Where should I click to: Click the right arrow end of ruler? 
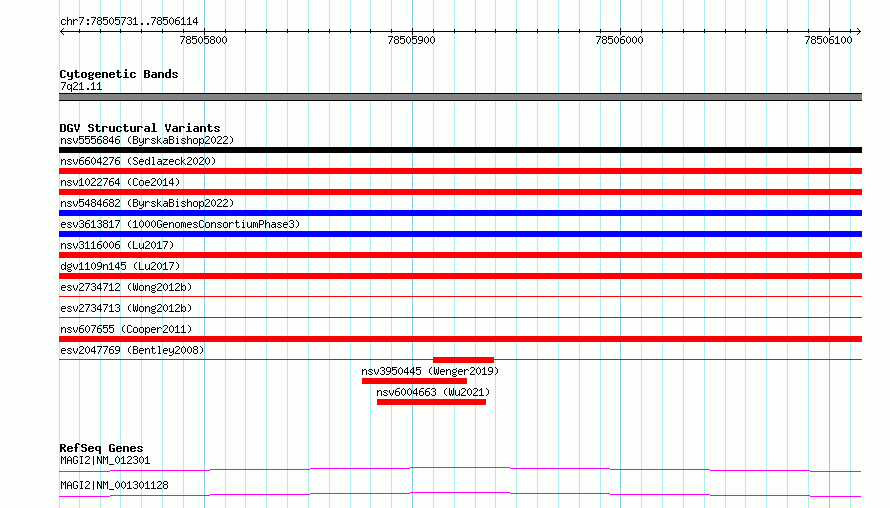click(x=858, y=31)
